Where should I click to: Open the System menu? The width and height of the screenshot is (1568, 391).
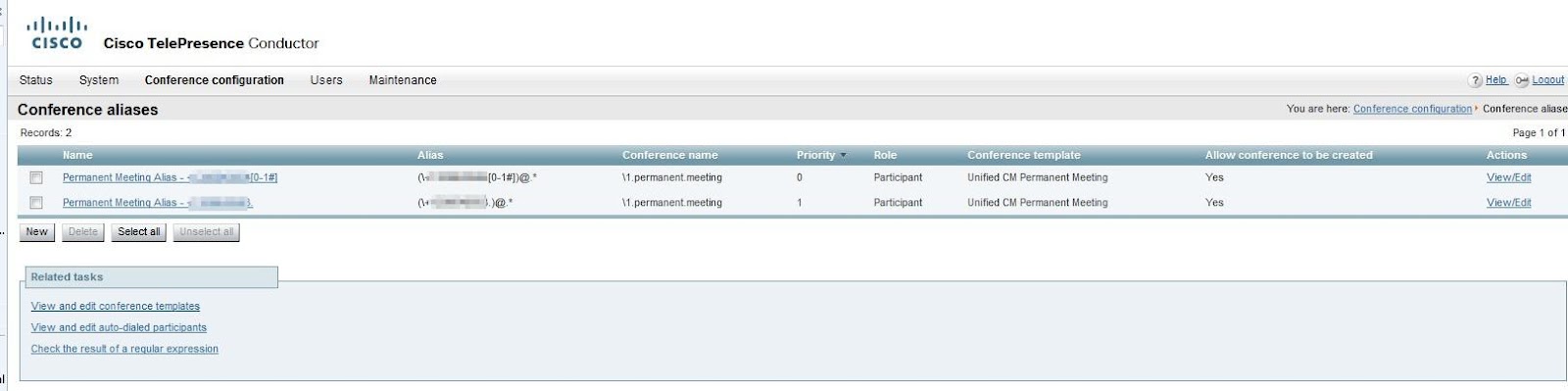click(x=99, y=80)
